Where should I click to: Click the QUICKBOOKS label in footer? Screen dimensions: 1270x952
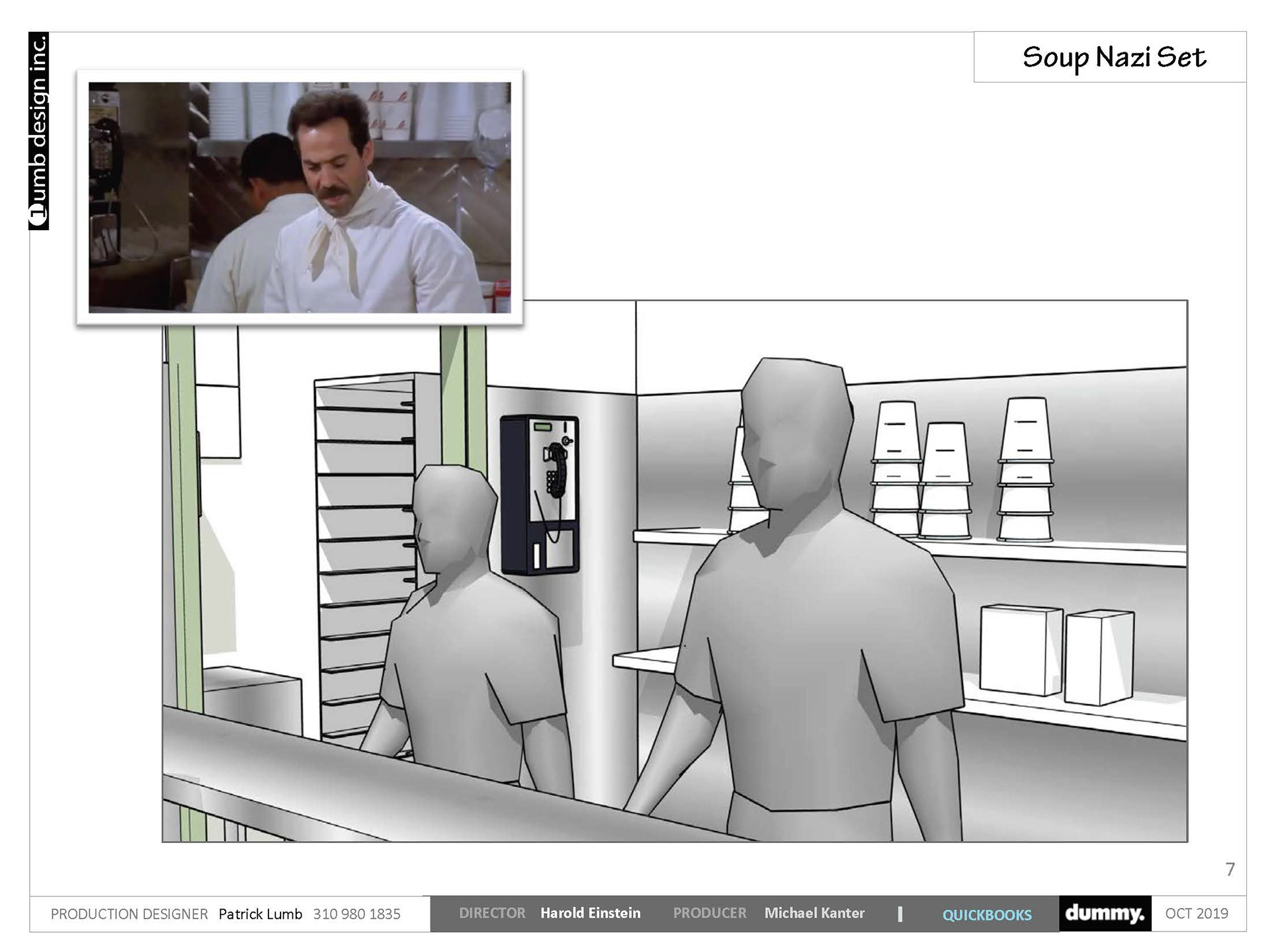click(x=986, y=914)
